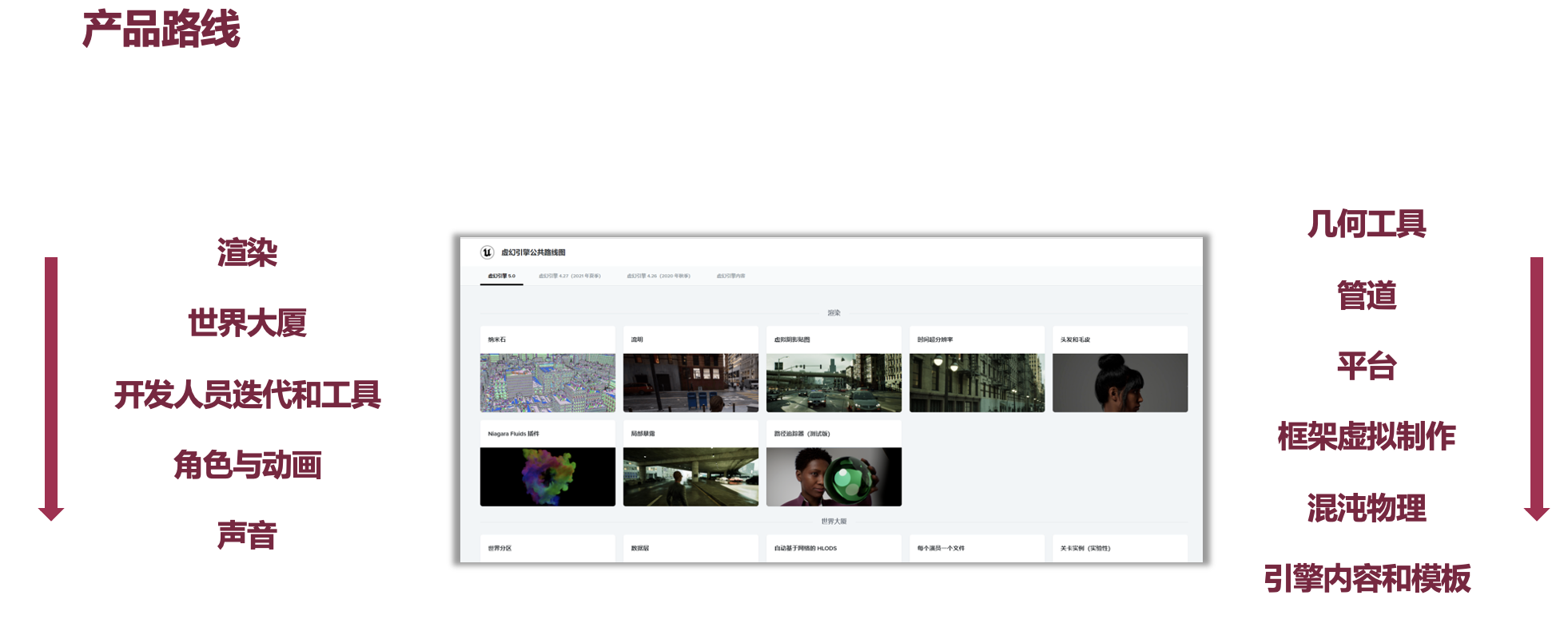
Task: Click the 世界分区 card
Action: [547, 549]
